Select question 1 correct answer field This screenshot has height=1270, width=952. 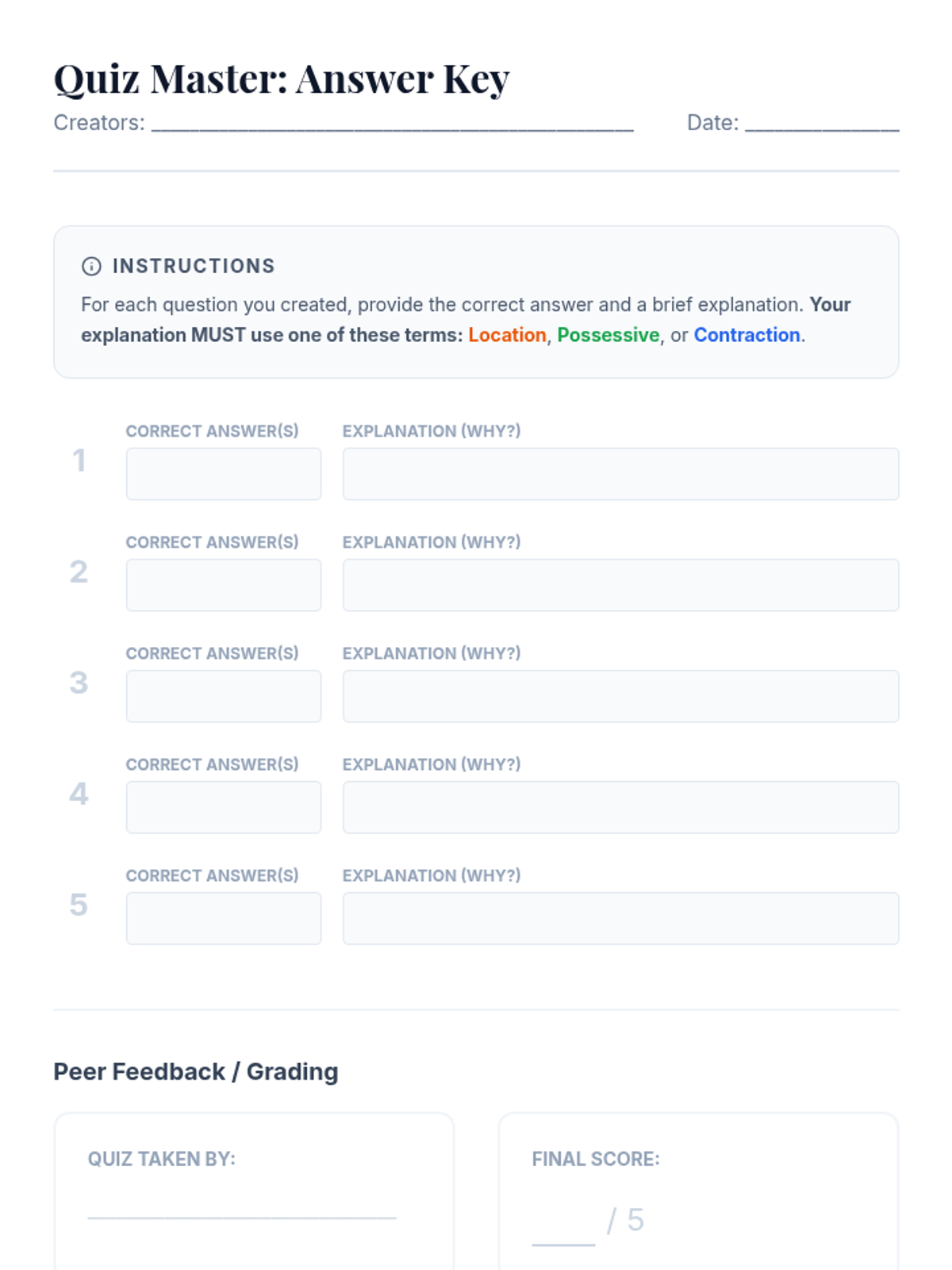(x=224, y=474)
